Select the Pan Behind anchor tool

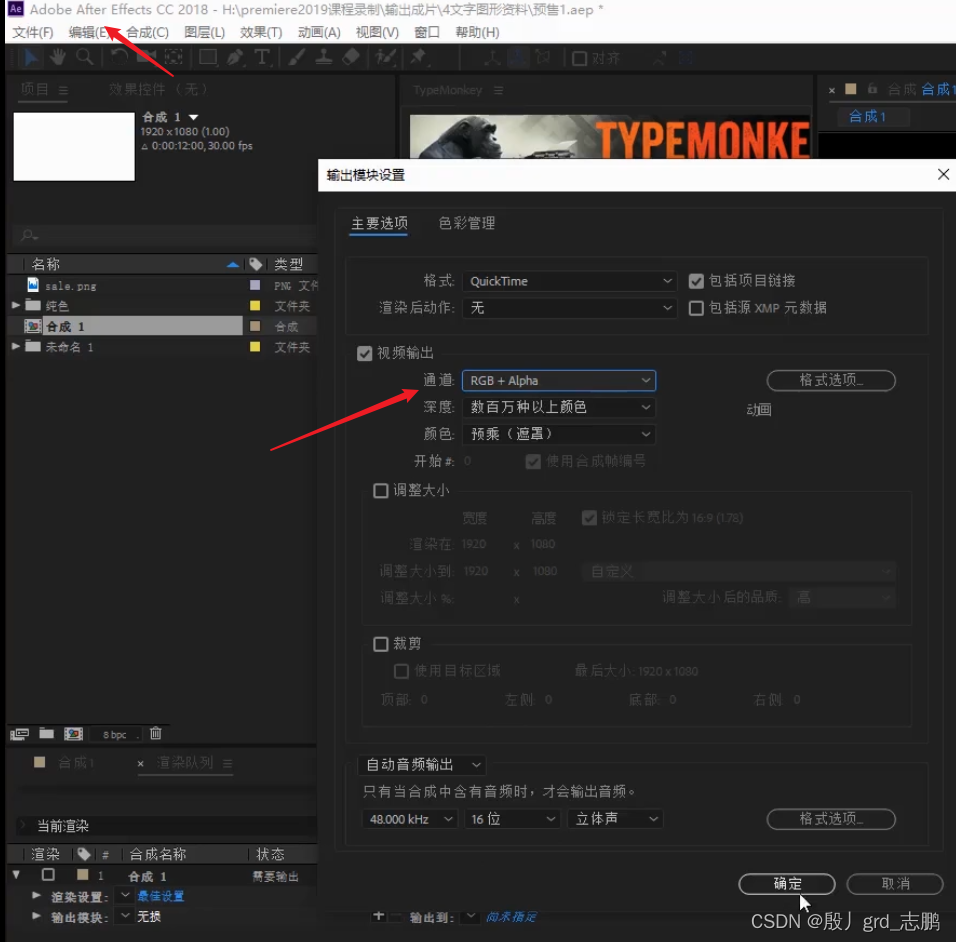[174, 58]
